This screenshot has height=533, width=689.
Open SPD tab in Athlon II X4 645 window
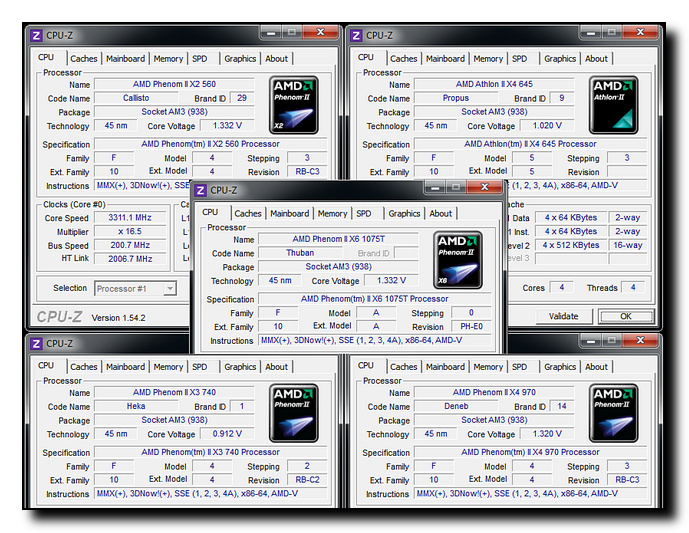519,58
